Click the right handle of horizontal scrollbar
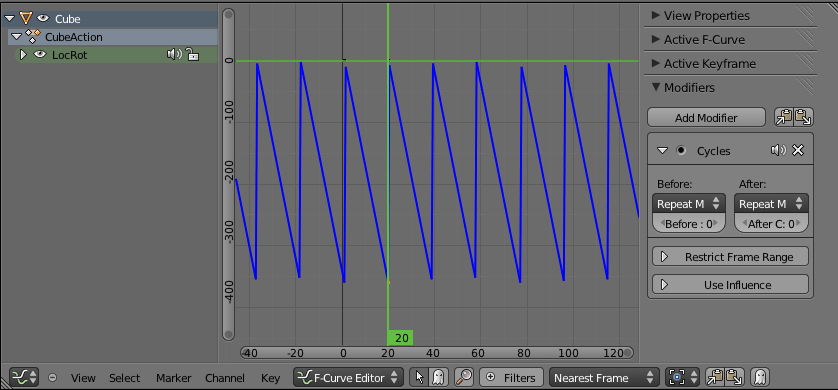Viewport: 838px width, 390px height. coord(628,353)
